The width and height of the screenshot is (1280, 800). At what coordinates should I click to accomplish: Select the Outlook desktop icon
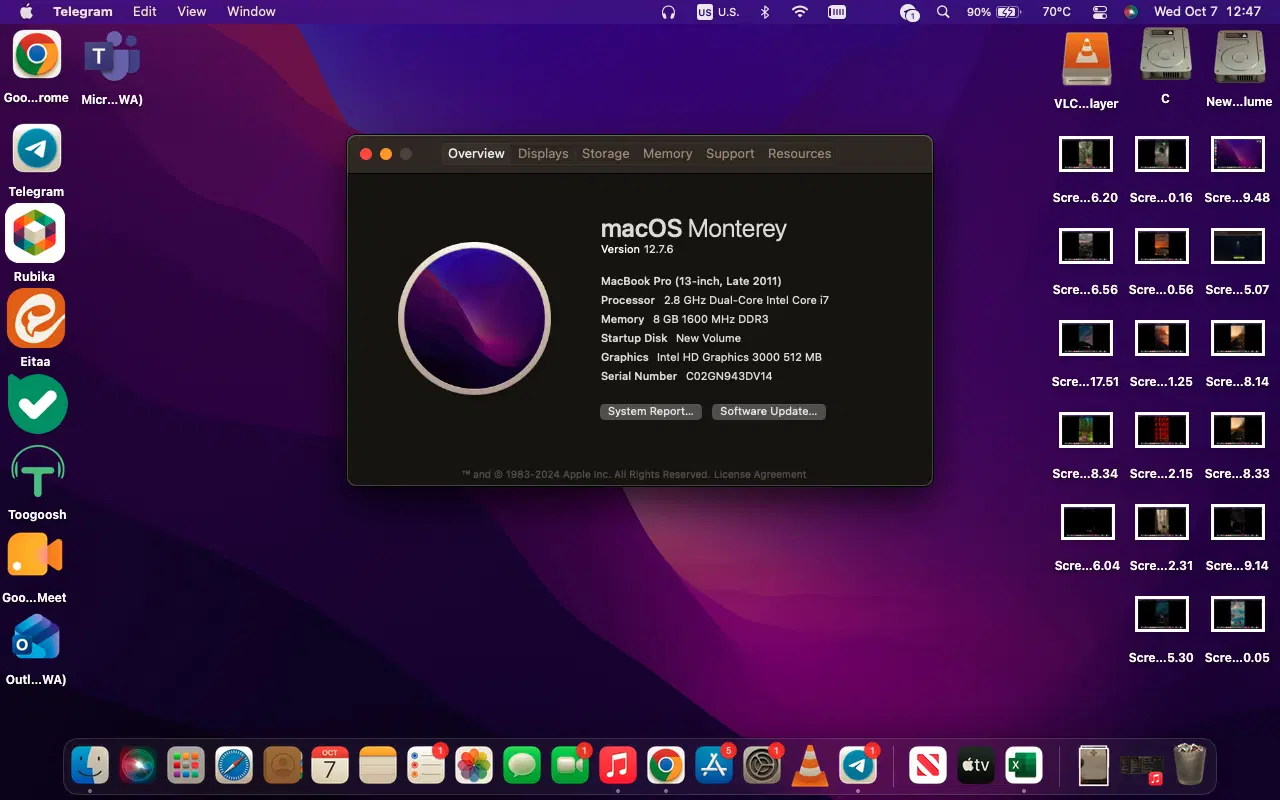point(35,638)
